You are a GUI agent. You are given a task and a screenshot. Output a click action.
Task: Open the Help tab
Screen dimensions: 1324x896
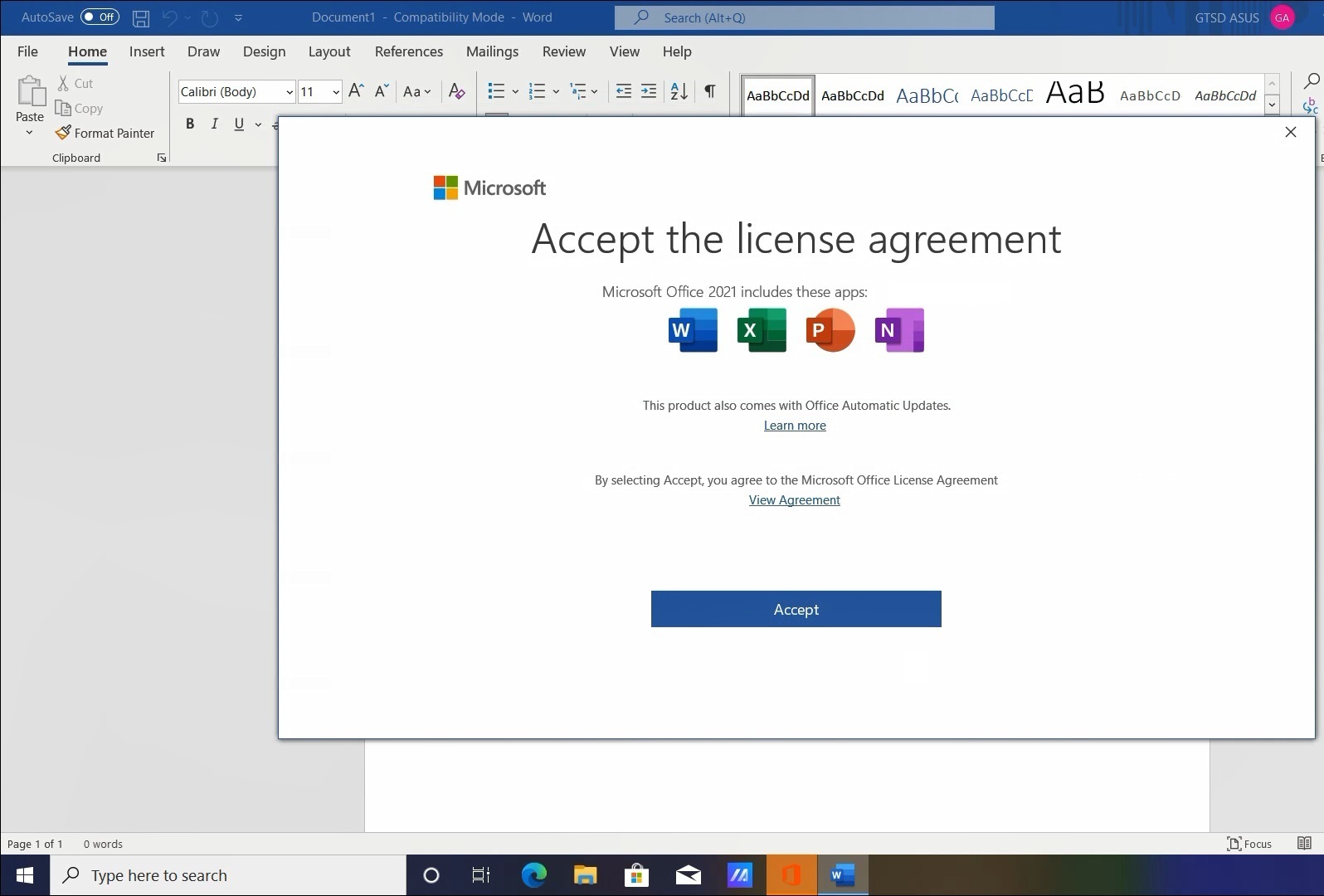point(677,51)
